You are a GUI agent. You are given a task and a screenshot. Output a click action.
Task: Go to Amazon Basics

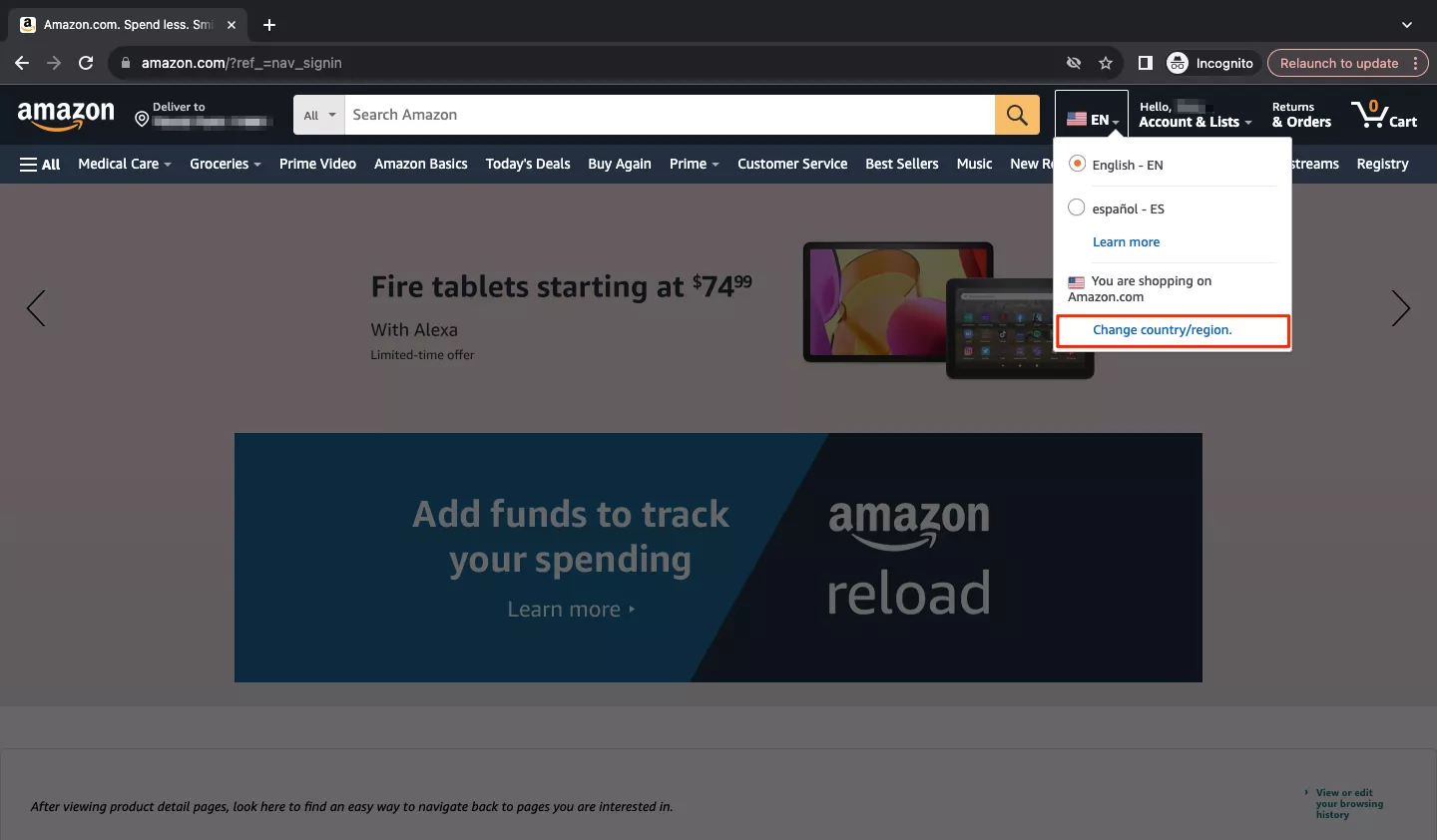(x=421, y=164)
